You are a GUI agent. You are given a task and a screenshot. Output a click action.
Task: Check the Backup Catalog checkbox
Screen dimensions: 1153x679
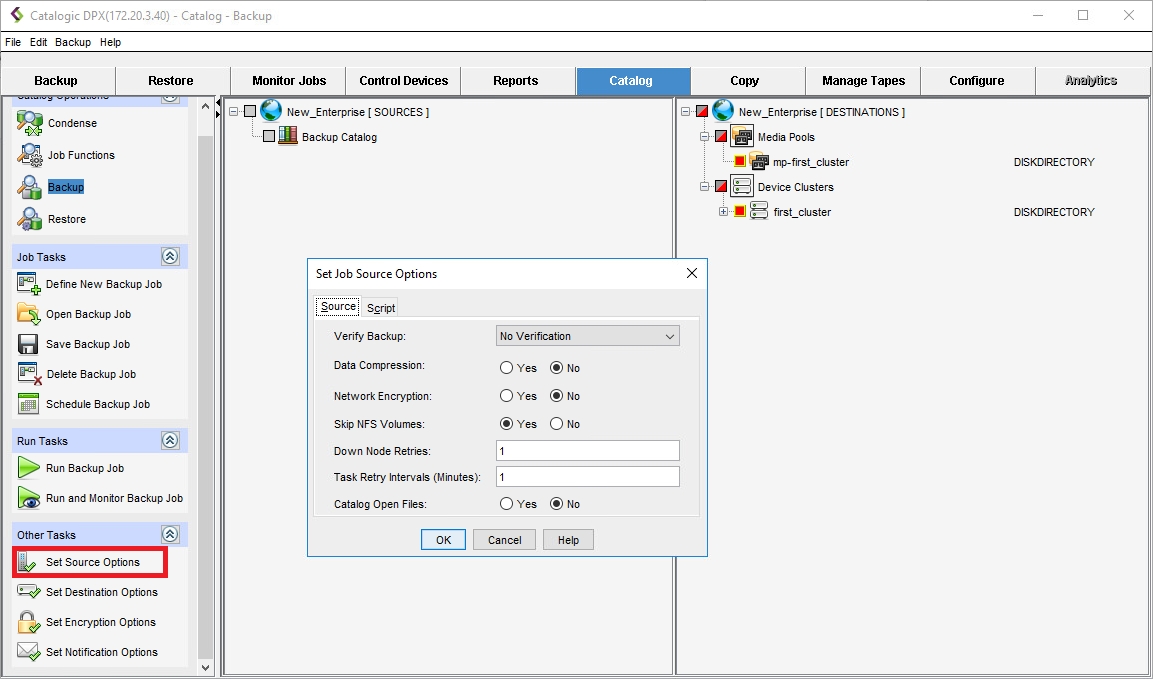coord(269,137)
